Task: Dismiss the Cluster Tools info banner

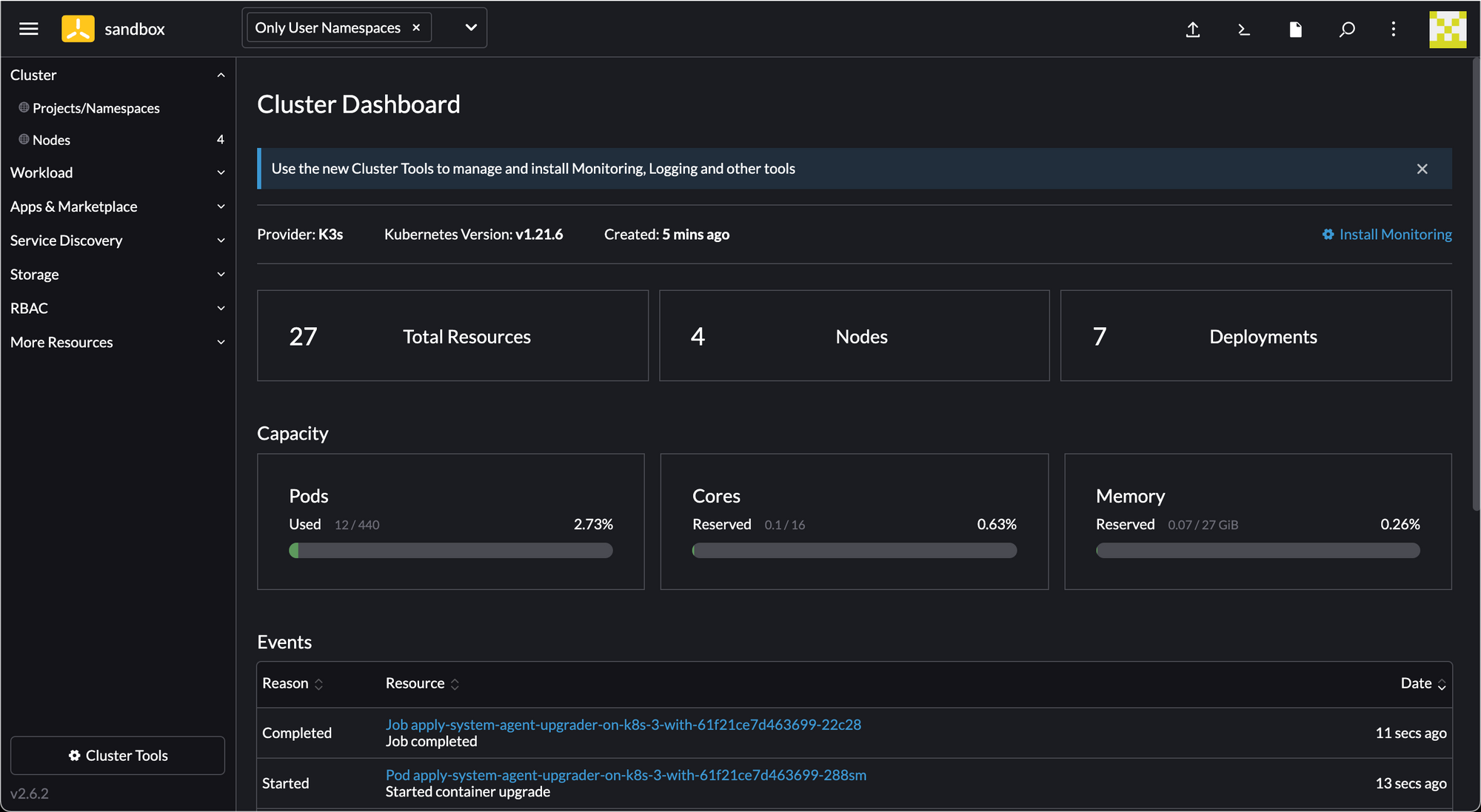Action: coord(1422,169)
